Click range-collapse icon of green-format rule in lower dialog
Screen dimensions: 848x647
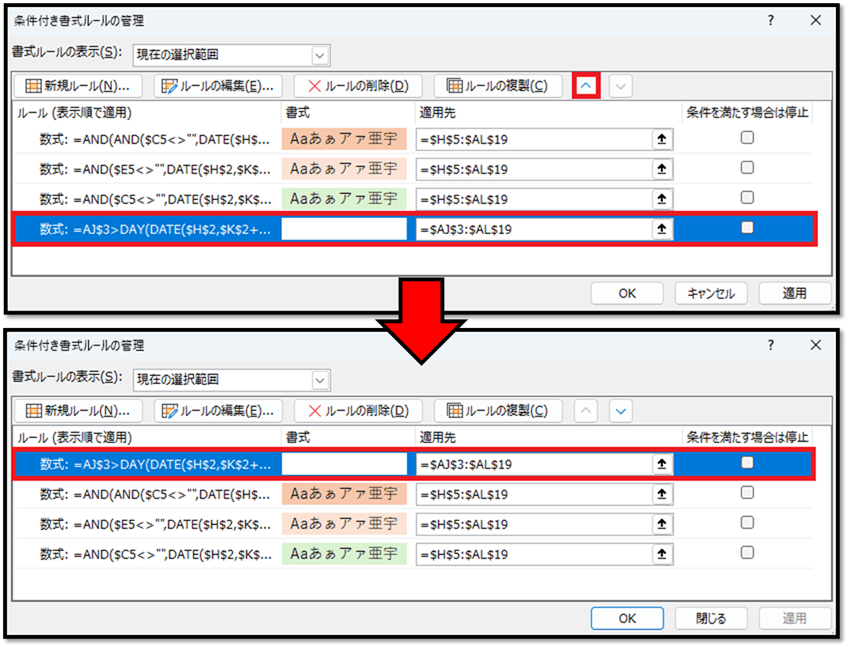point(660,554)
